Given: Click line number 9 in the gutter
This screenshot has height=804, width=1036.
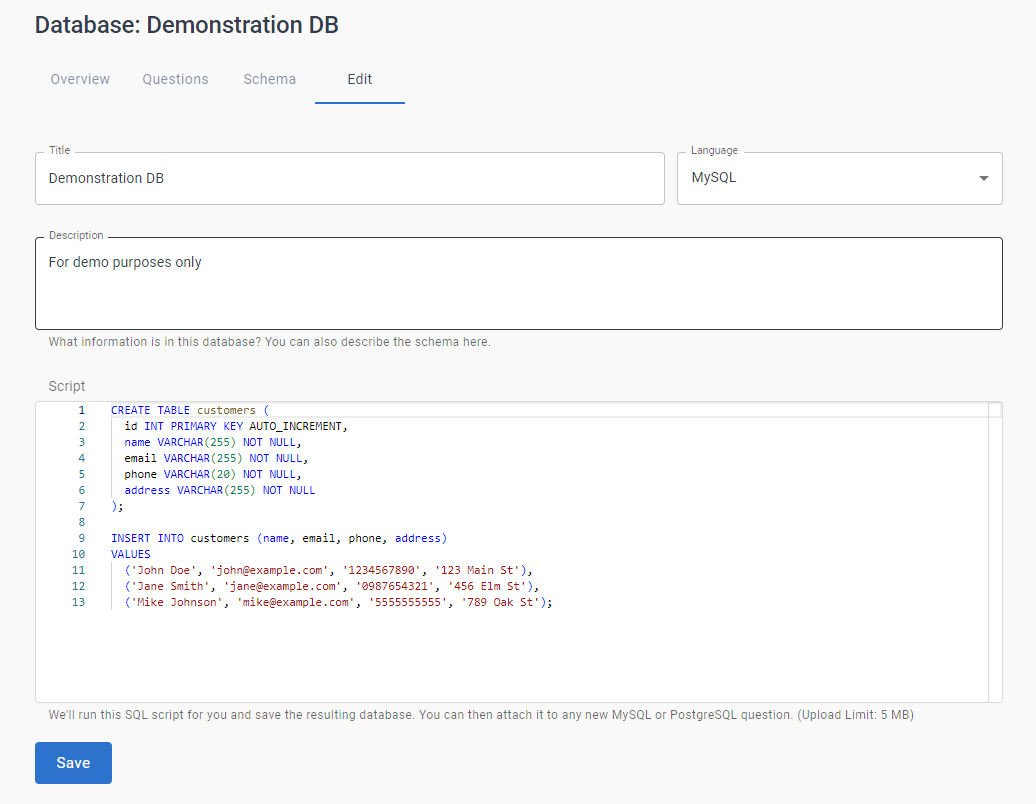Looking at the screenshot, I should 82,538.
